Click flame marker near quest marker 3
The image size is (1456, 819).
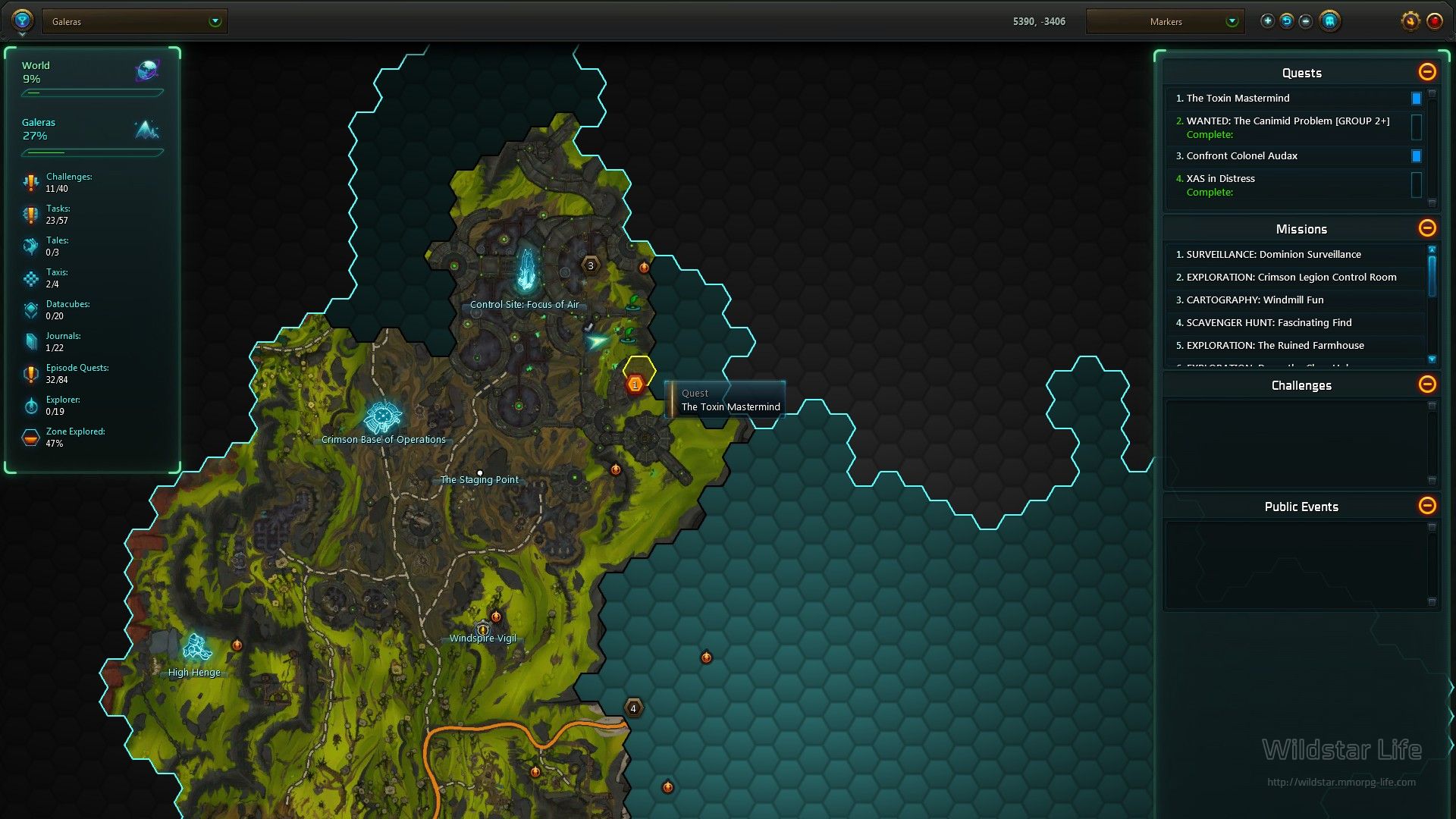pos(644,267)
